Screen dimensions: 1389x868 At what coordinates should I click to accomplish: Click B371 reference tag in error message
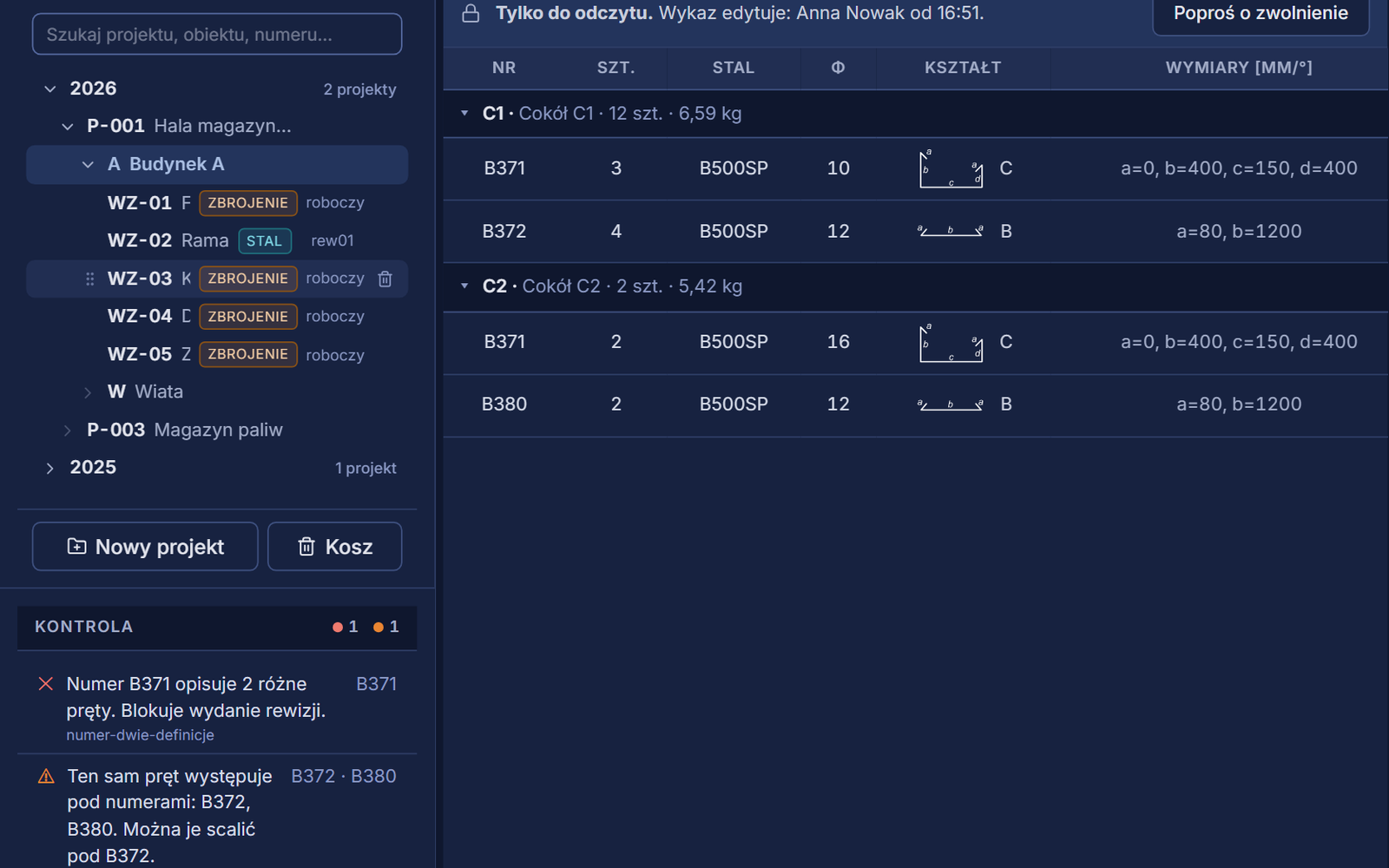377,684
